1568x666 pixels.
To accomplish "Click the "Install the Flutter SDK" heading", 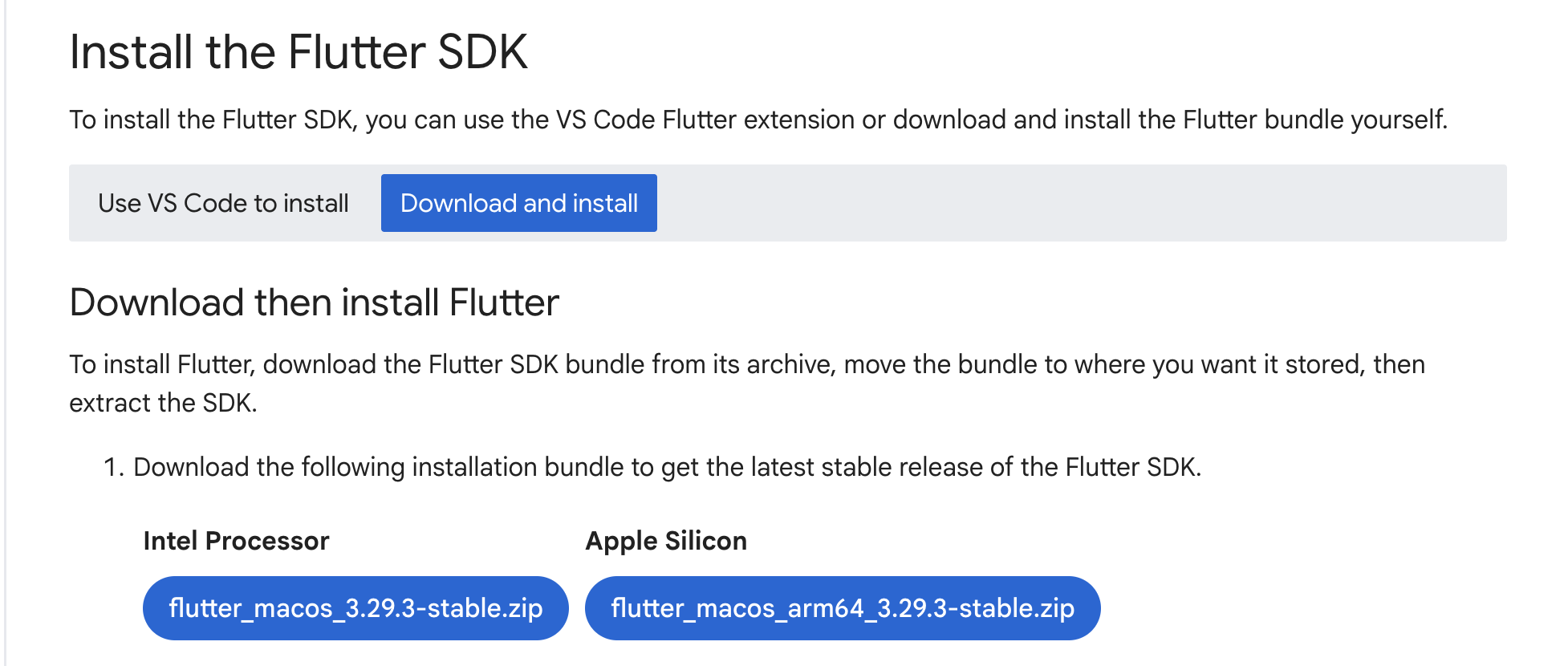I will pyautogui.click(x=299, y=51).
